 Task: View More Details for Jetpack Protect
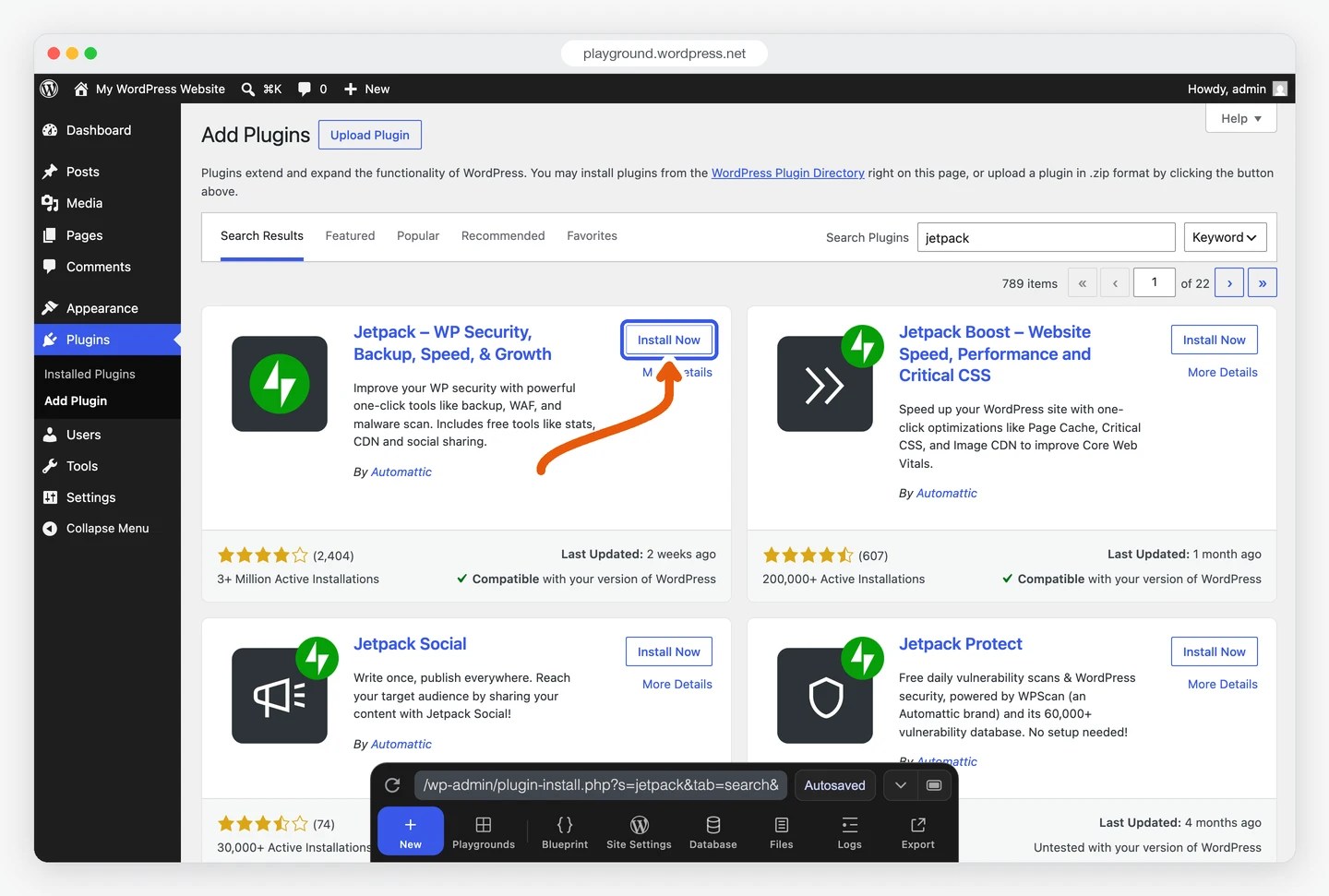pyautogui.click(x=1222, y=684)
